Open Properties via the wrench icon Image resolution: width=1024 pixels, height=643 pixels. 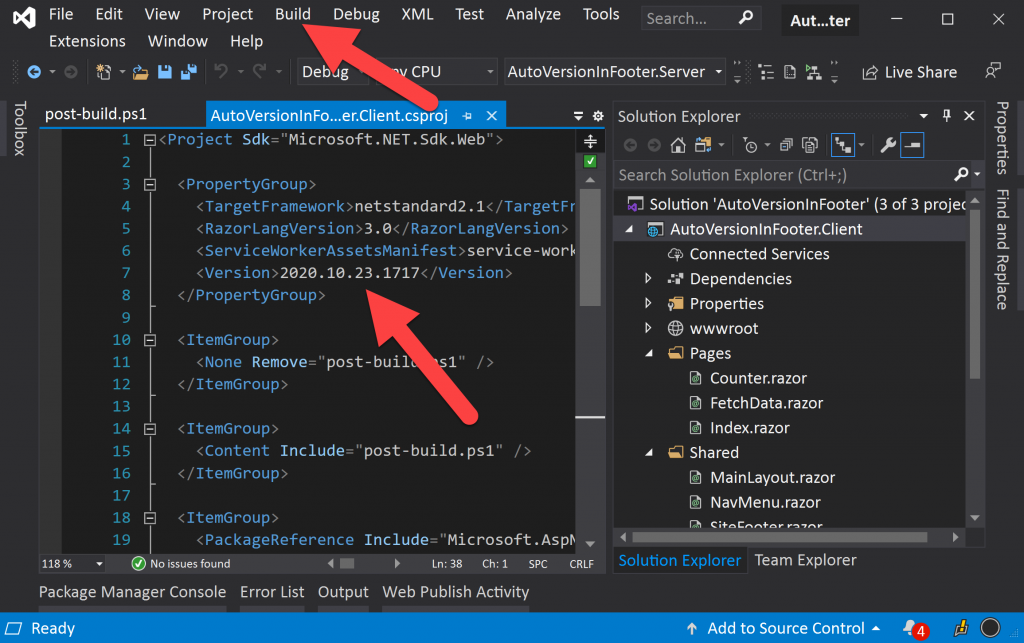coord(888,145)
